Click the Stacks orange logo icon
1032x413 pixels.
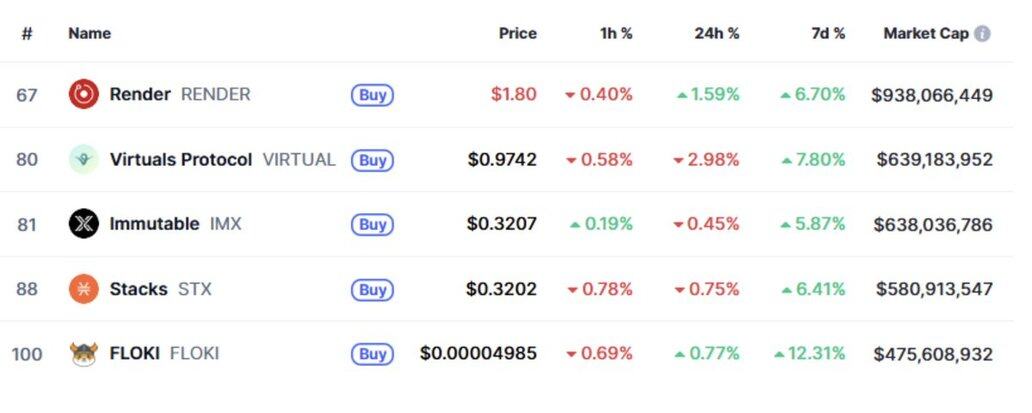[x=83, y=289]
